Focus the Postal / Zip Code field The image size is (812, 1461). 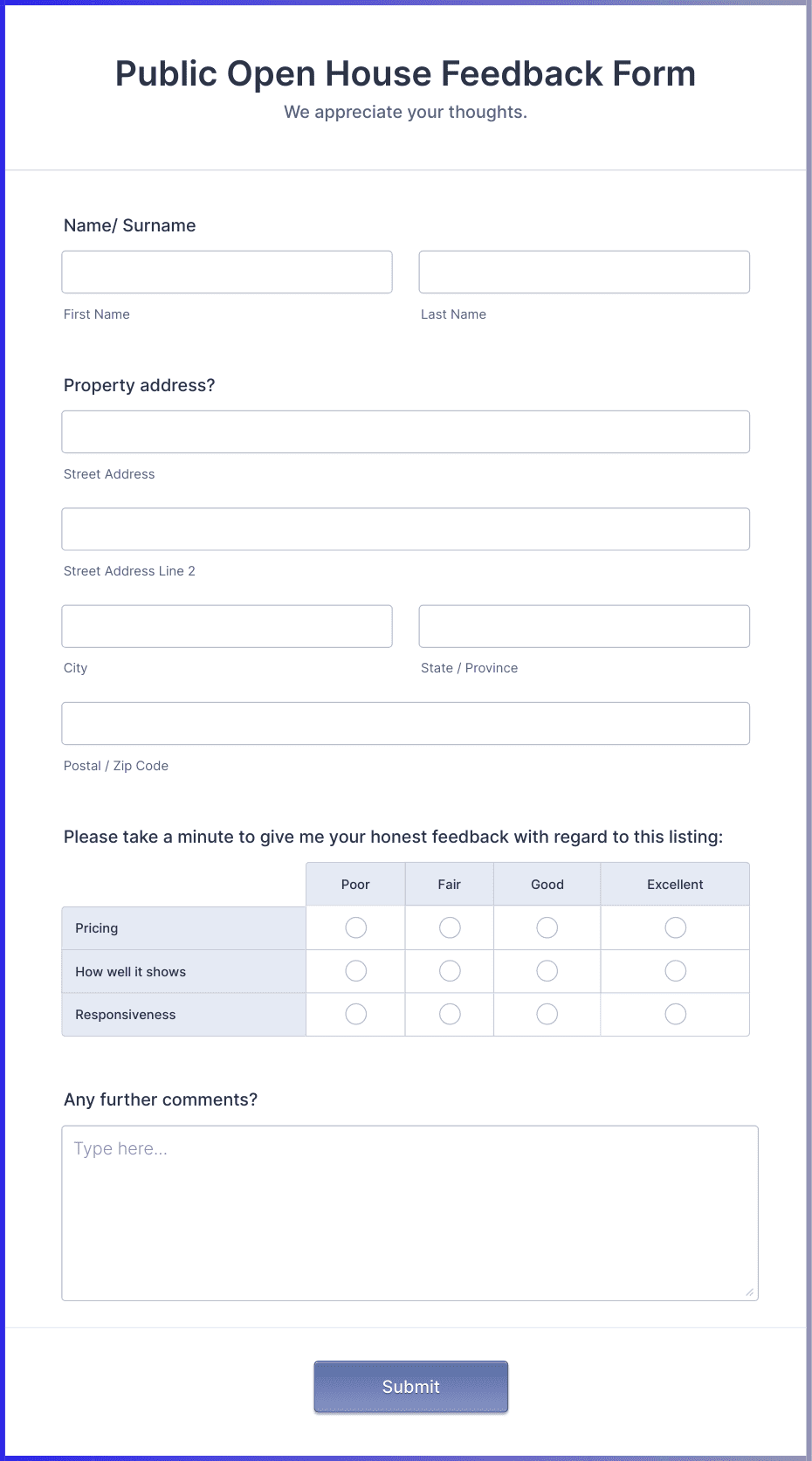(x=406, y=723)
